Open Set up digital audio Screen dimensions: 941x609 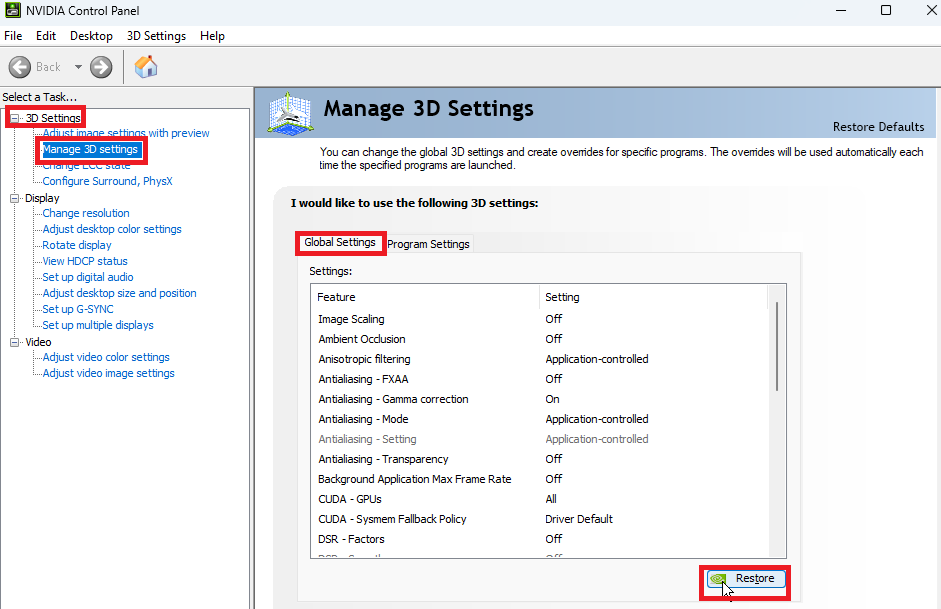pos(88,277)
